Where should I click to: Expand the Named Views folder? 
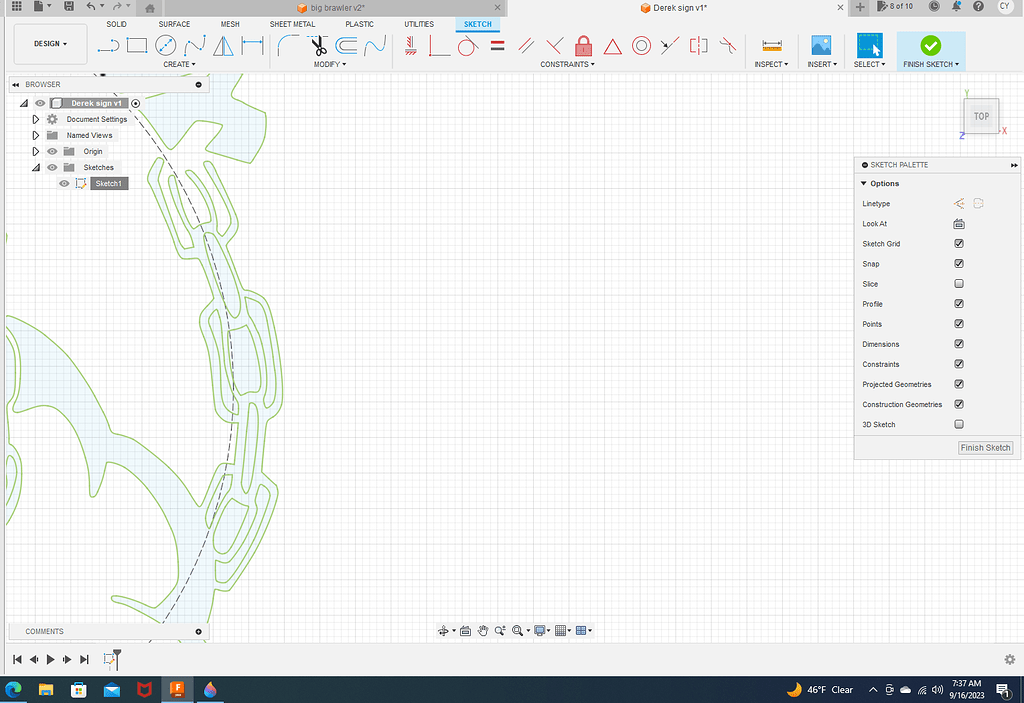(35, 135)
